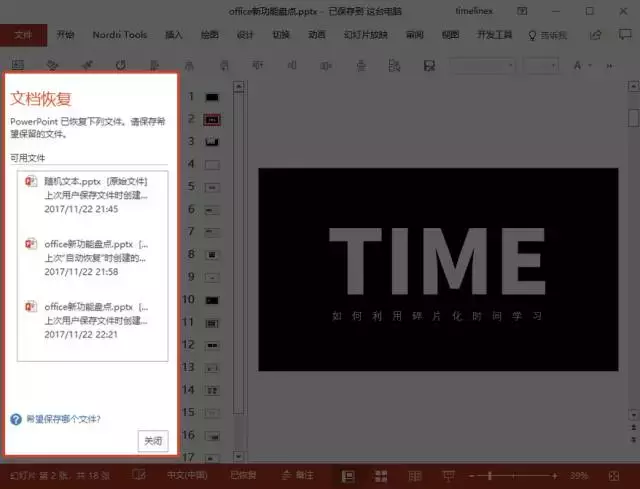
Task: Open the 希望保存哪个文件? help link
Action: coord(63,419)
